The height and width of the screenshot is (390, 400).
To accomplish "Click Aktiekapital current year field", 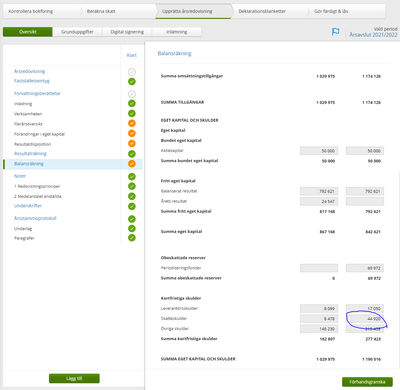I will click(x=319, y=151).
